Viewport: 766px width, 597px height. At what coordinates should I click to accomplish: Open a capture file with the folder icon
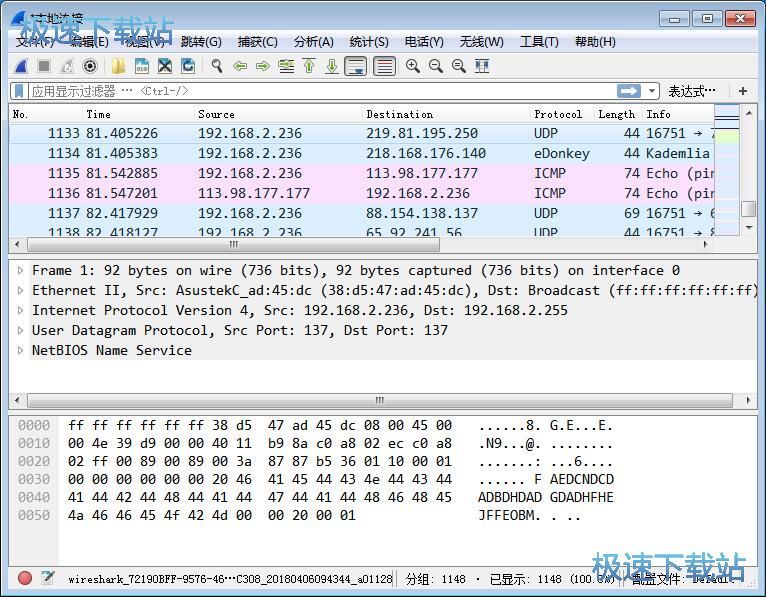pos(118,66)
